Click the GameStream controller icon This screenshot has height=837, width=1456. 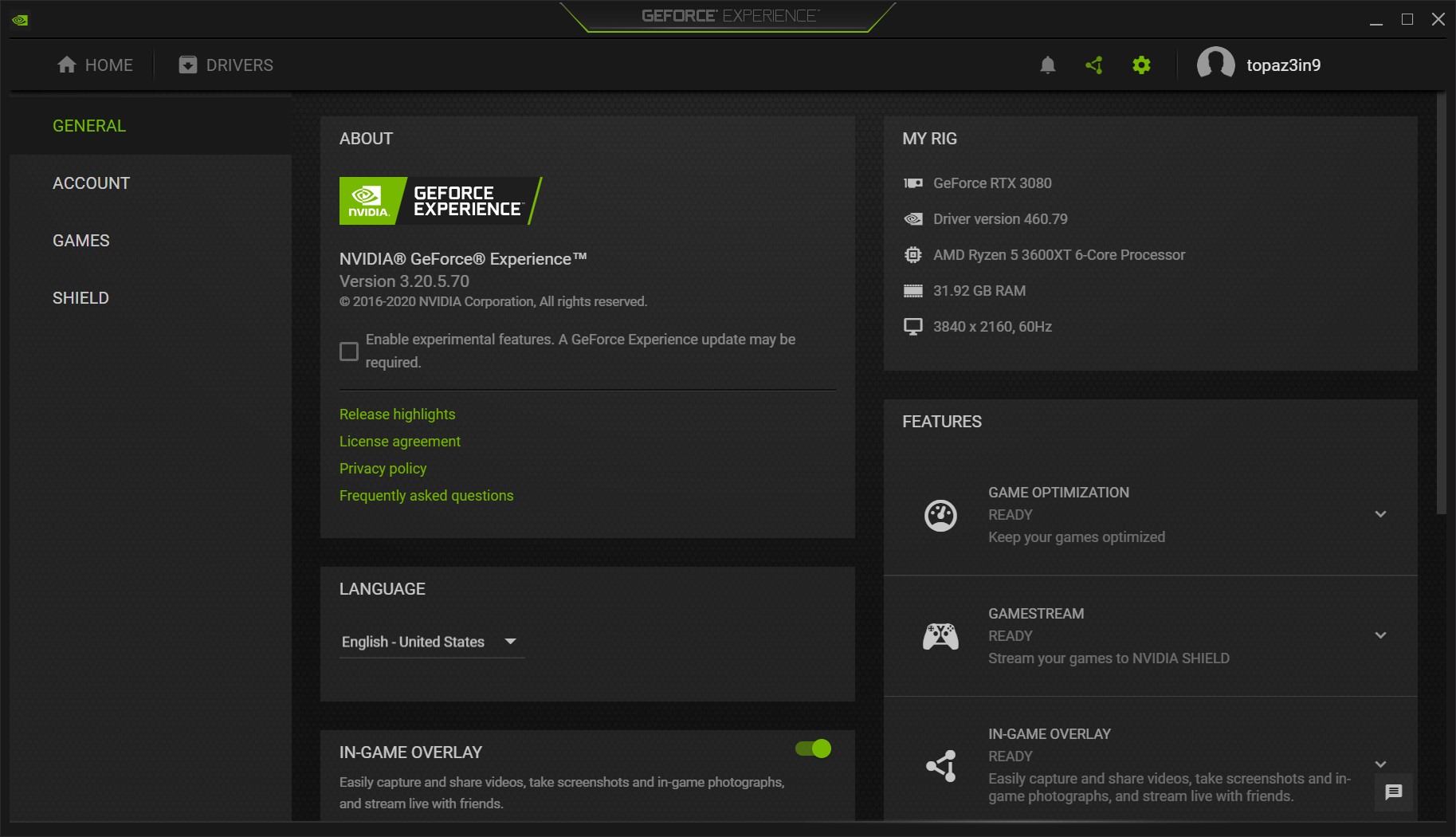(x=940, y=636)
